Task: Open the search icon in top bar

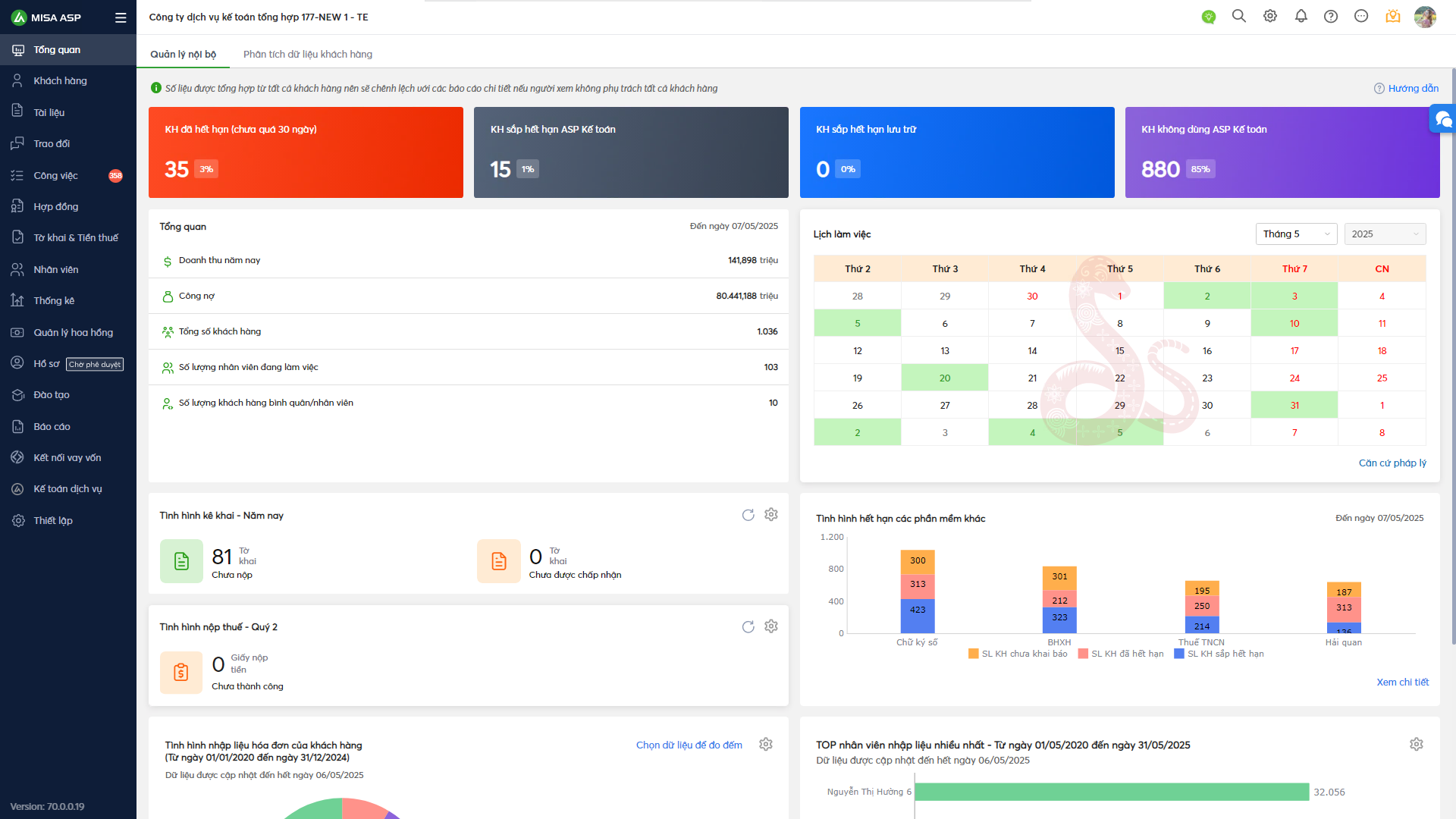Action: pos(1239,16)
